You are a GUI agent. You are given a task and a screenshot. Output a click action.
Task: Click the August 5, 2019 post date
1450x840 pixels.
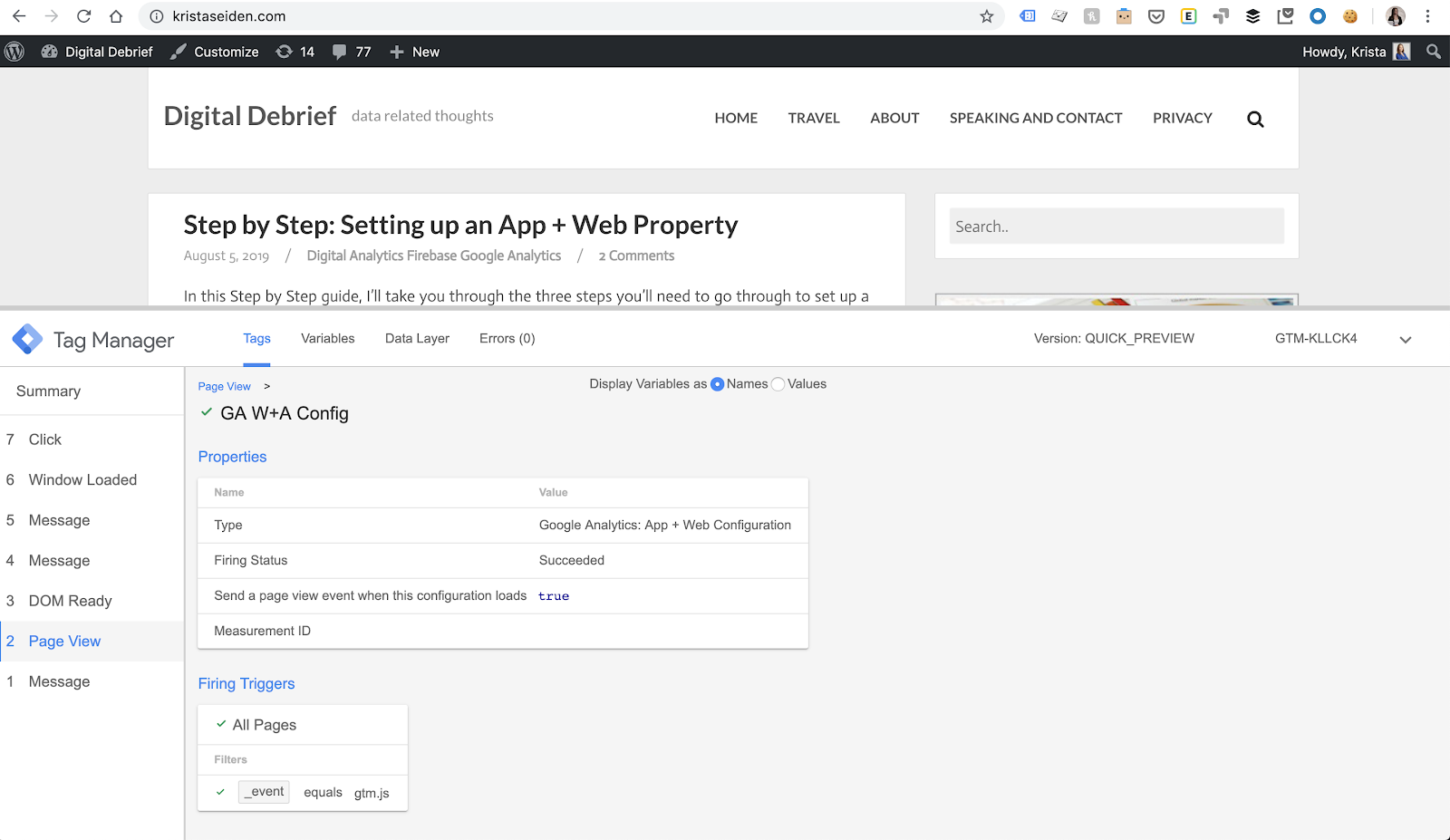(227, 256)
